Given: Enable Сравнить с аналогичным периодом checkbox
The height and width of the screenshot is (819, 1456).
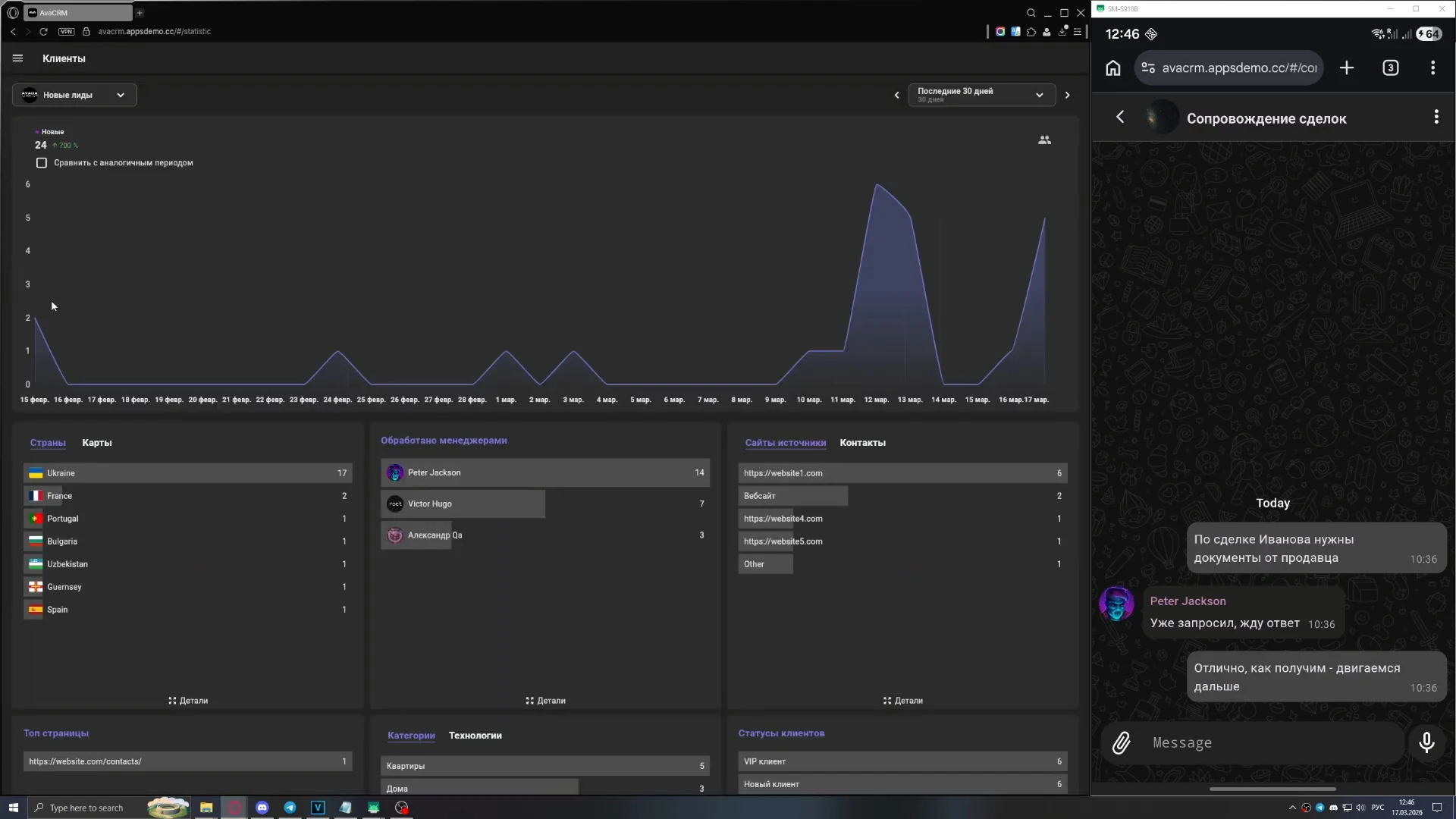Looking at the screenshot, I should click(x=42, y=163).
